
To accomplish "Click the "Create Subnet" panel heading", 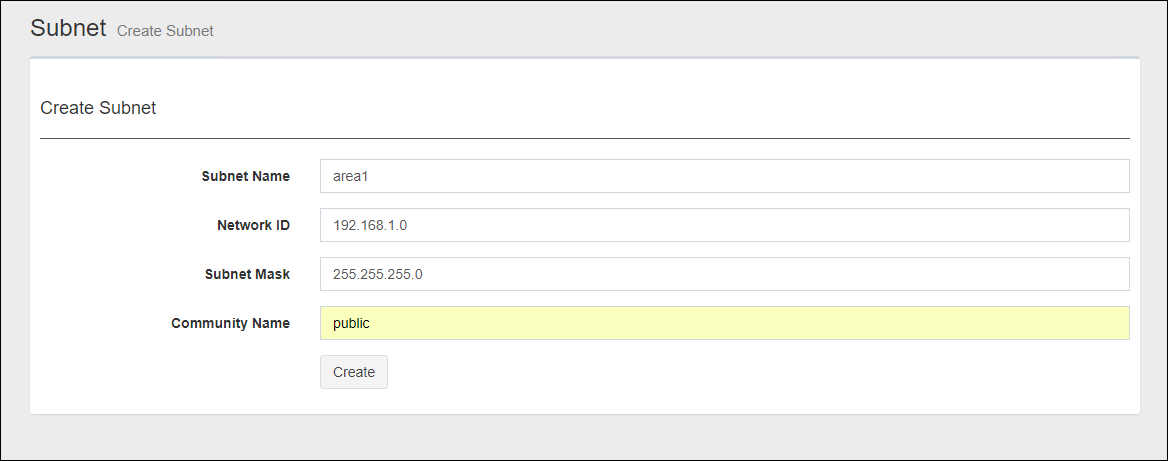I will click(x=98, y=108).
